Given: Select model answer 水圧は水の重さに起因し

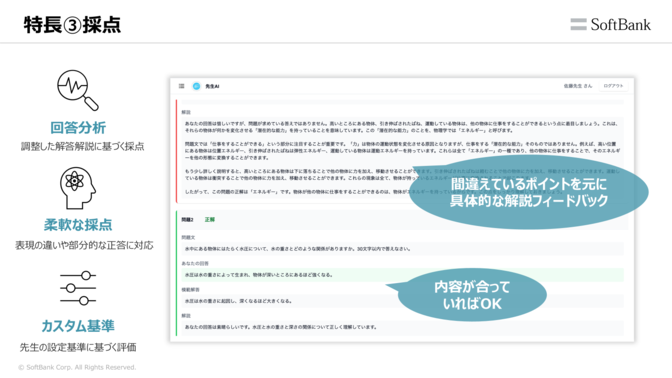Looking at the screenshot, I should 239,301.
